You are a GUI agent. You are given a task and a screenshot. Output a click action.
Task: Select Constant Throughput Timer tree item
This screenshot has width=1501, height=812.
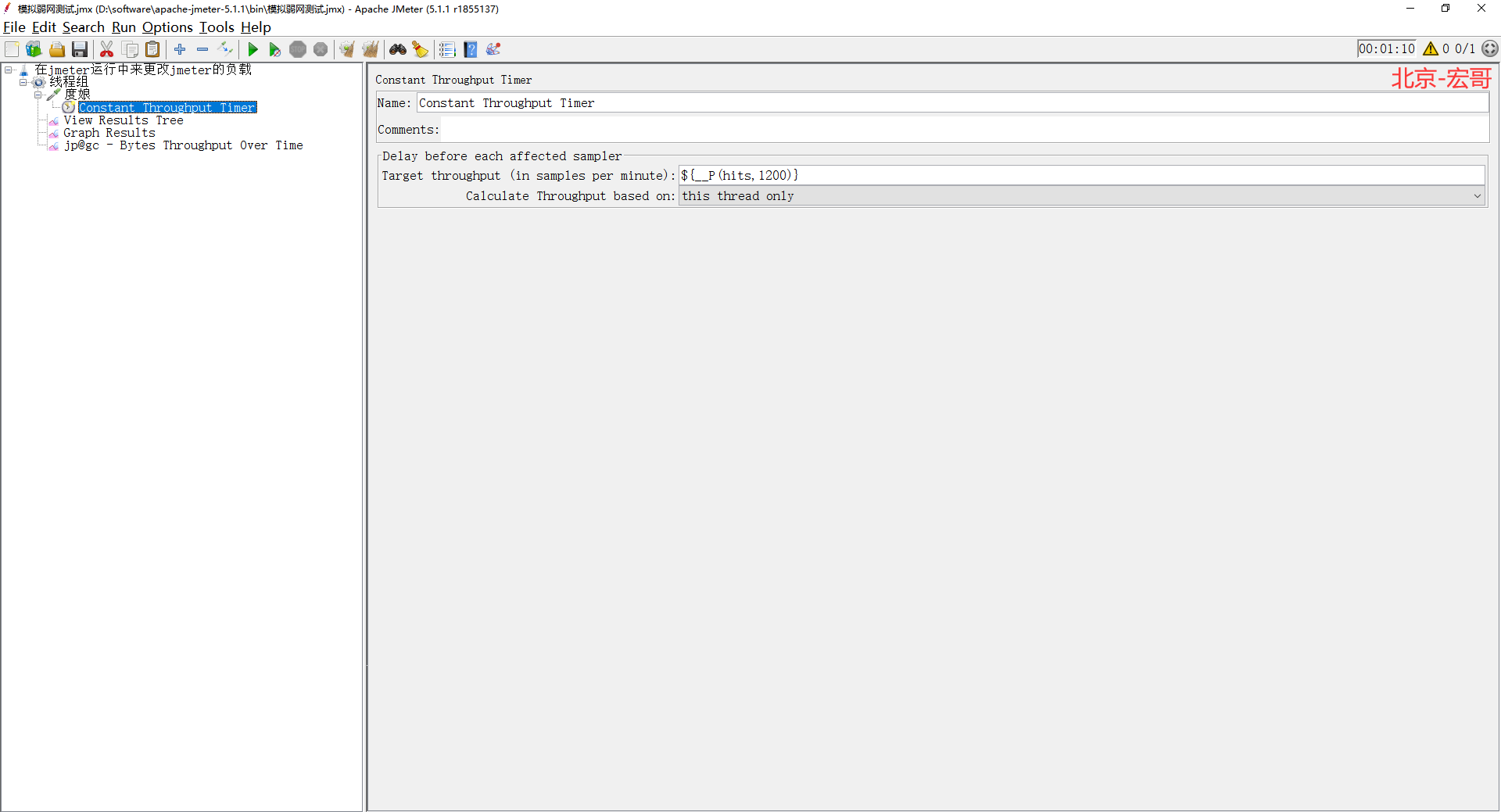pos(167,107)
